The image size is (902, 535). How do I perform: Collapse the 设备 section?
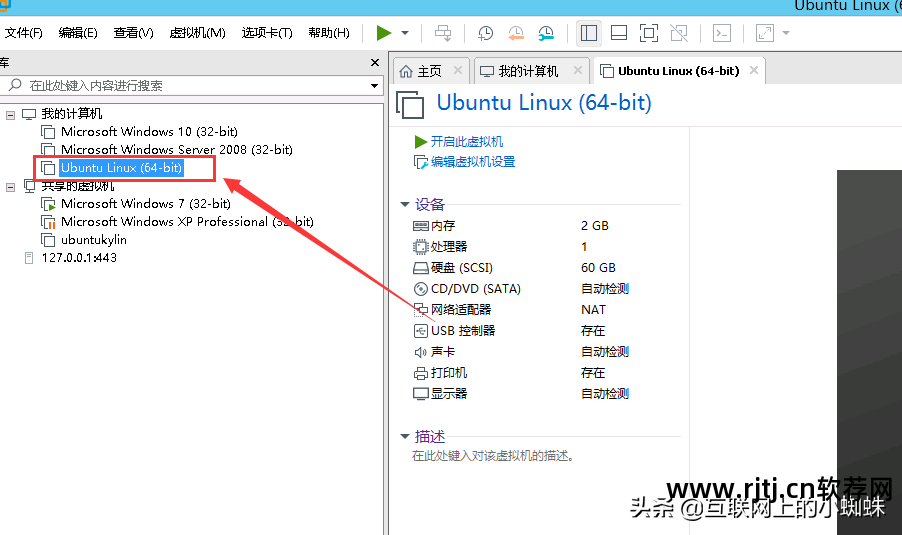[x=404, y=204]
